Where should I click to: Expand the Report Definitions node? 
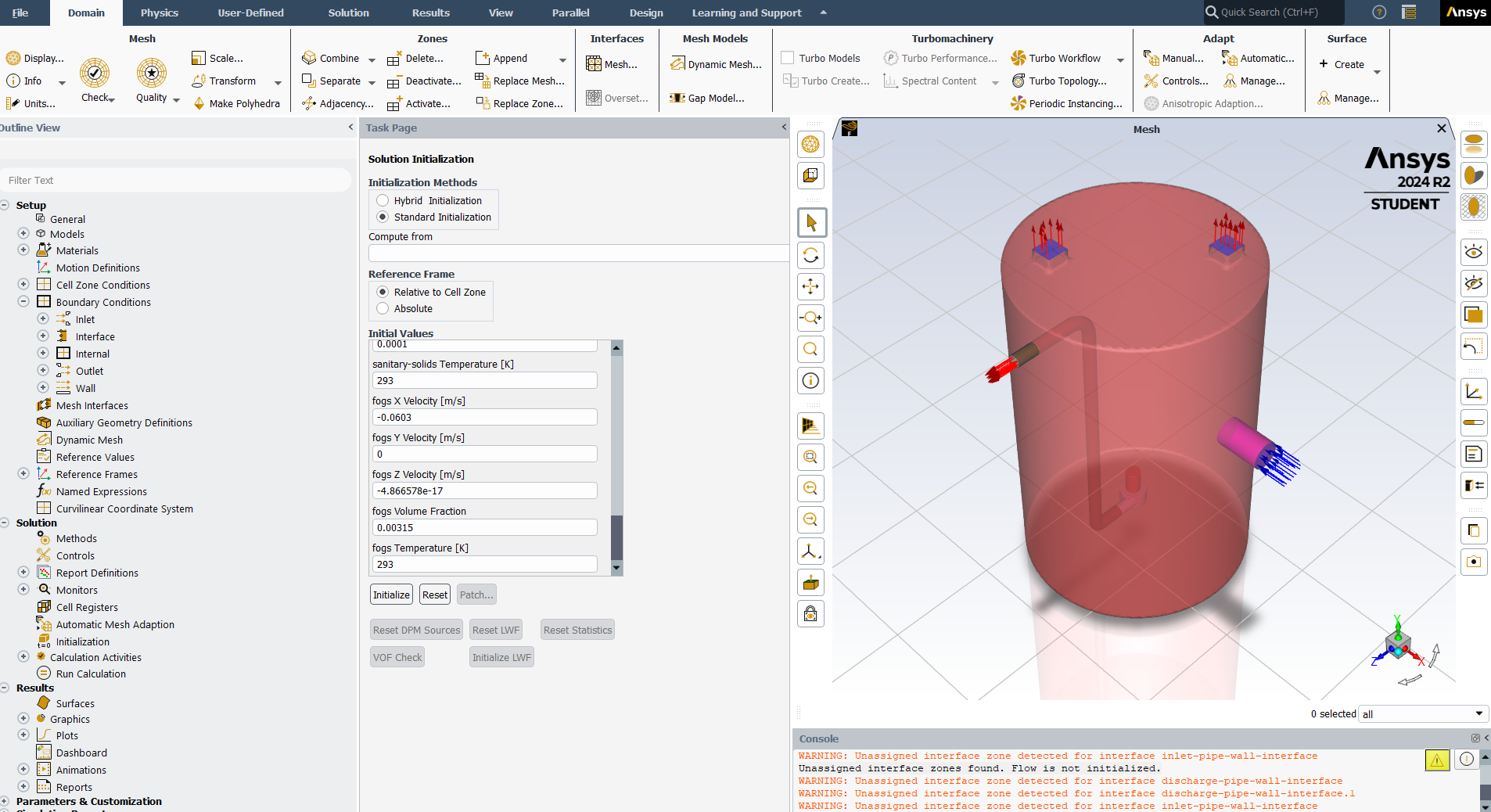pos(23,573)
